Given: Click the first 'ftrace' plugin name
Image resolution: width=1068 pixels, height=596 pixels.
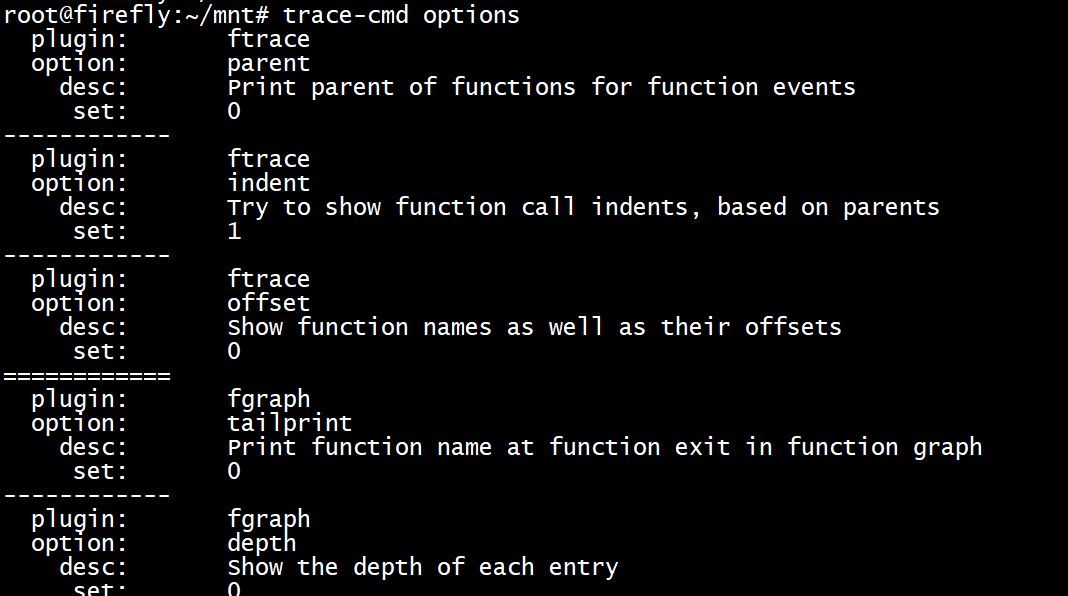Looking at the screenshot, I should 268,39.
